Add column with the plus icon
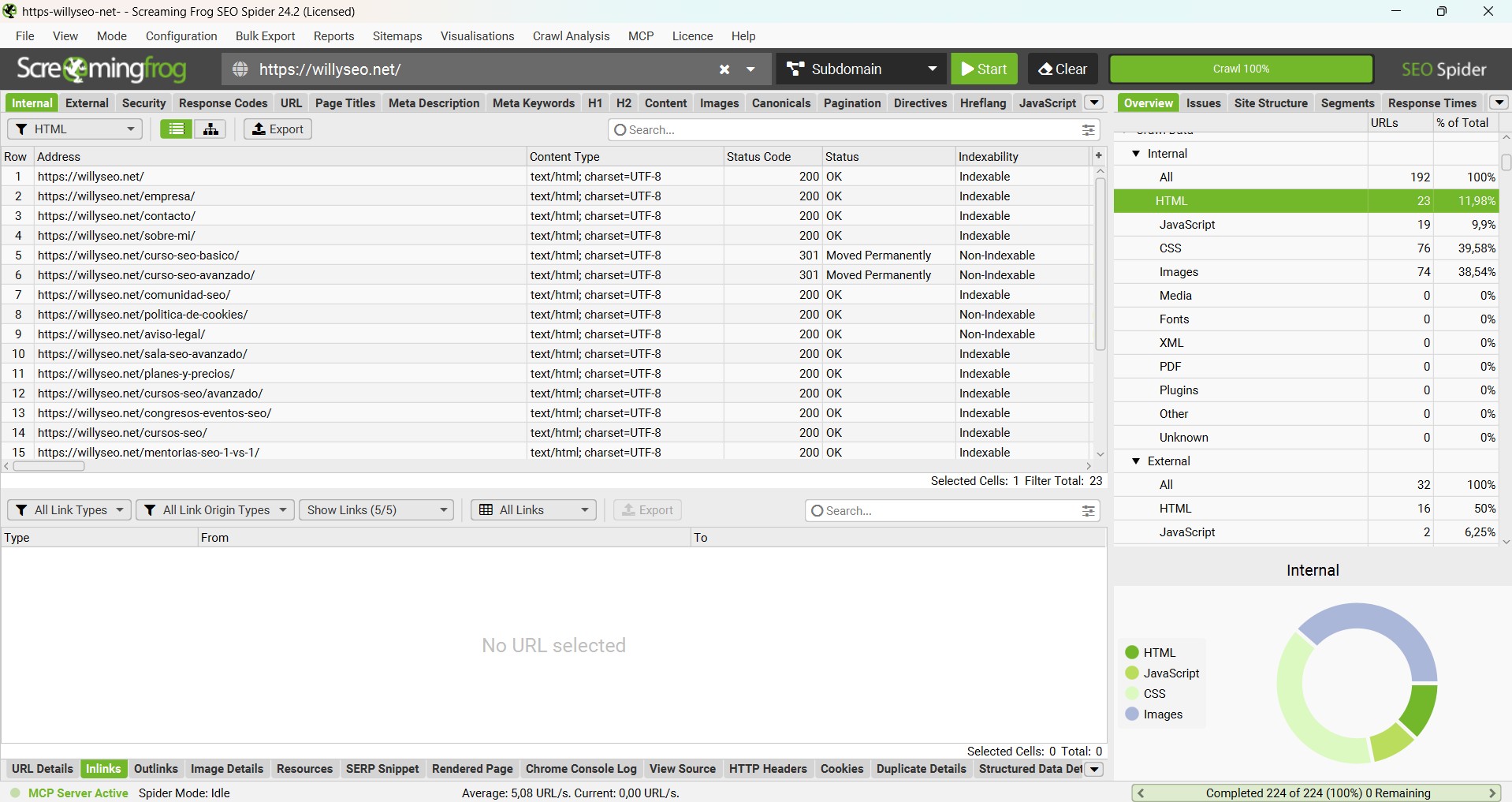The image size is (1512, 802). tap(1099, 156)
